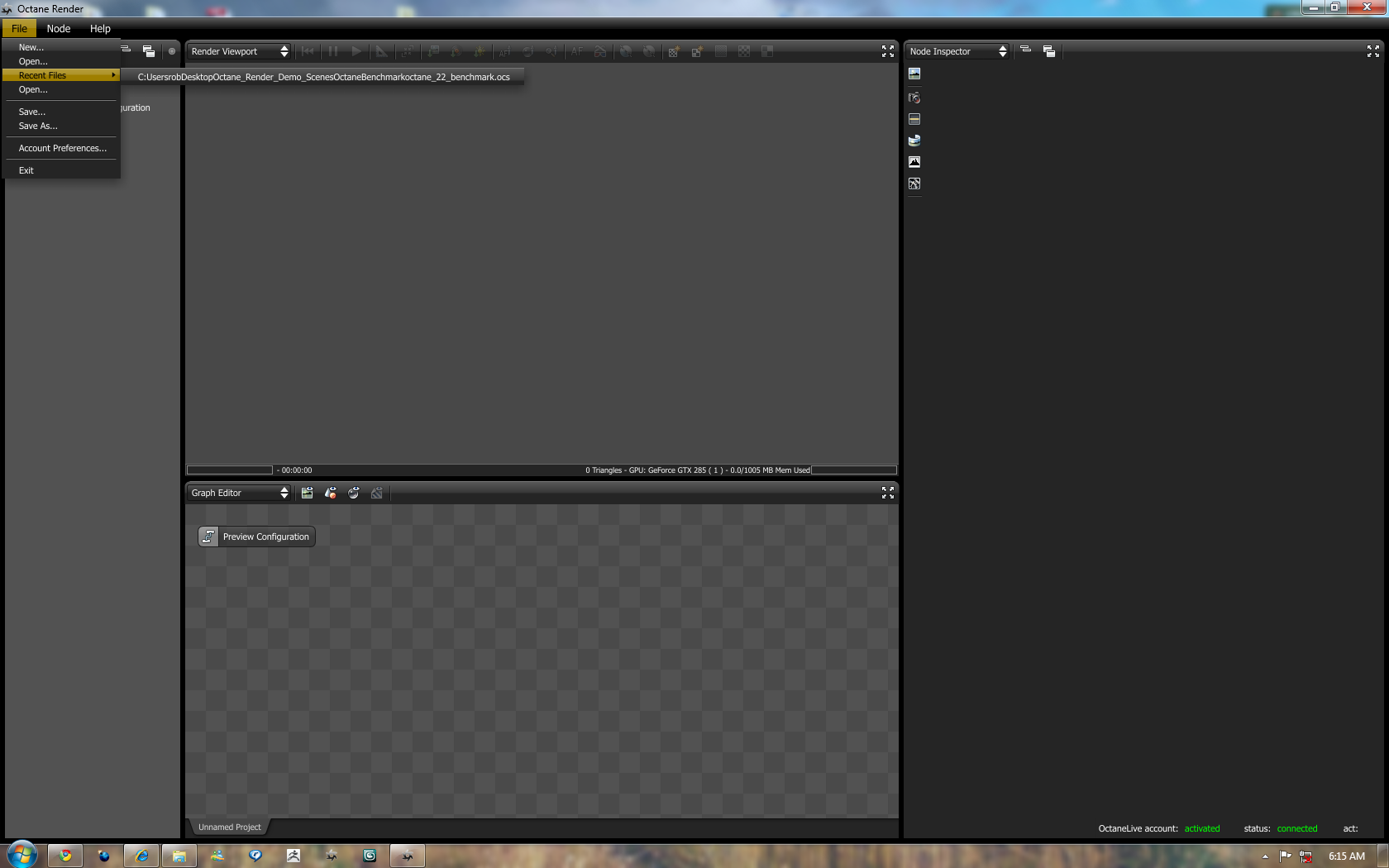This screenshot has width=1389, height=868.
Task: Maximize the Graph Editor panel
Action: (x=888, y=493)
